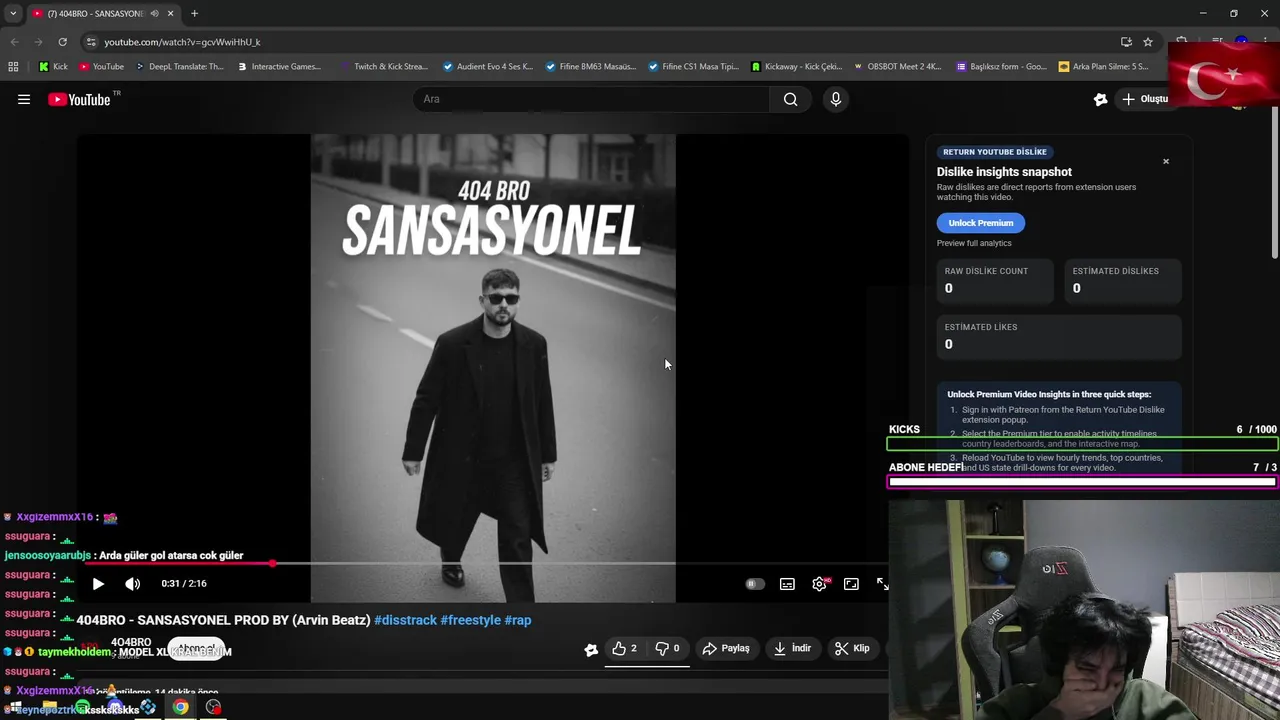Open the #disstrack hashtag link
1280x720 pixels.
405,620
